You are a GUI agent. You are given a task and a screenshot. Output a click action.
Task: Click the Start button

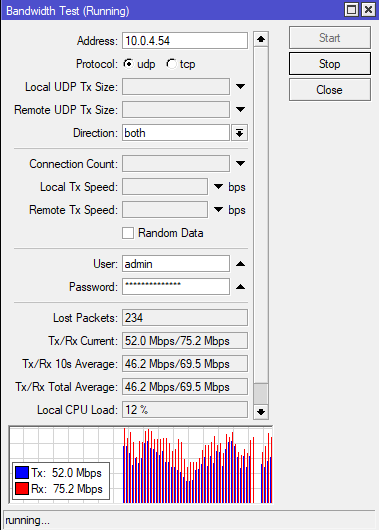point(330,38)
